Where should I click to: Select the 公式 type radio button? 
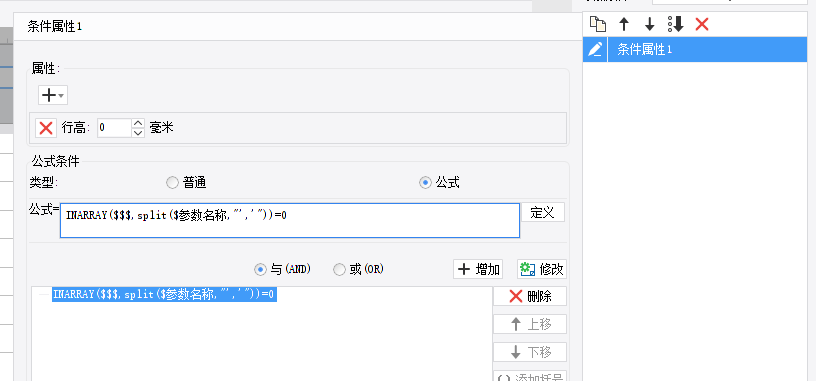pos(425,183)
